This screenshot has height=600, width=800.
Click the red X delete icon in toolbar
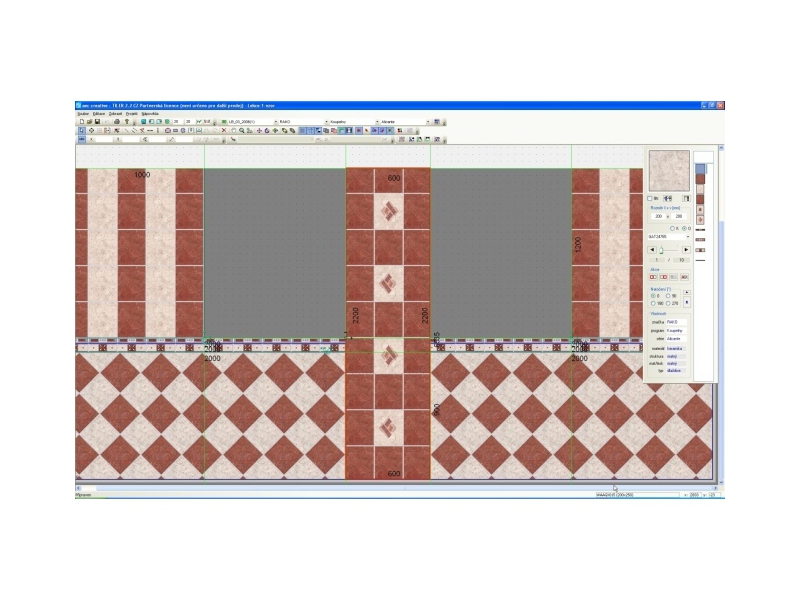223,130
